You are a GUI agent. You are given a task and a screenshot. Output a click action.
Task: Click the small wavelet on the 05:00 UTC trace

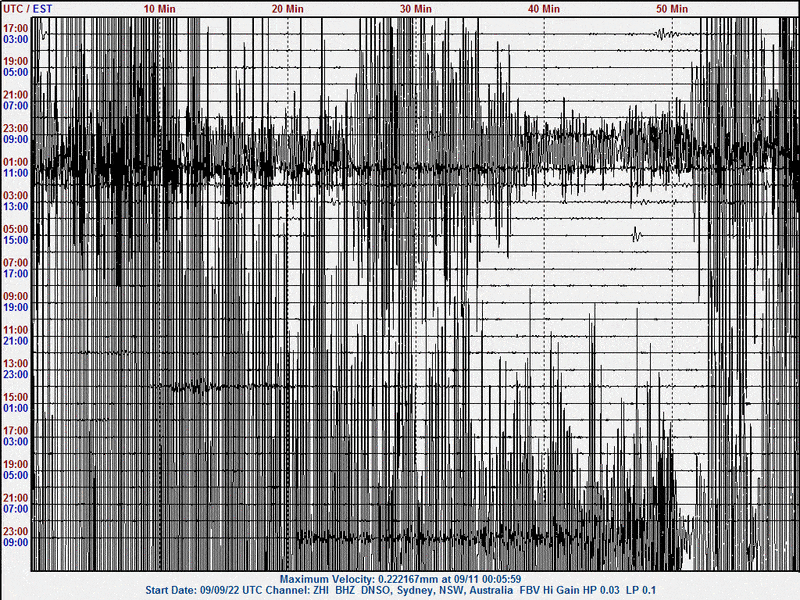[x=637, y=235]
